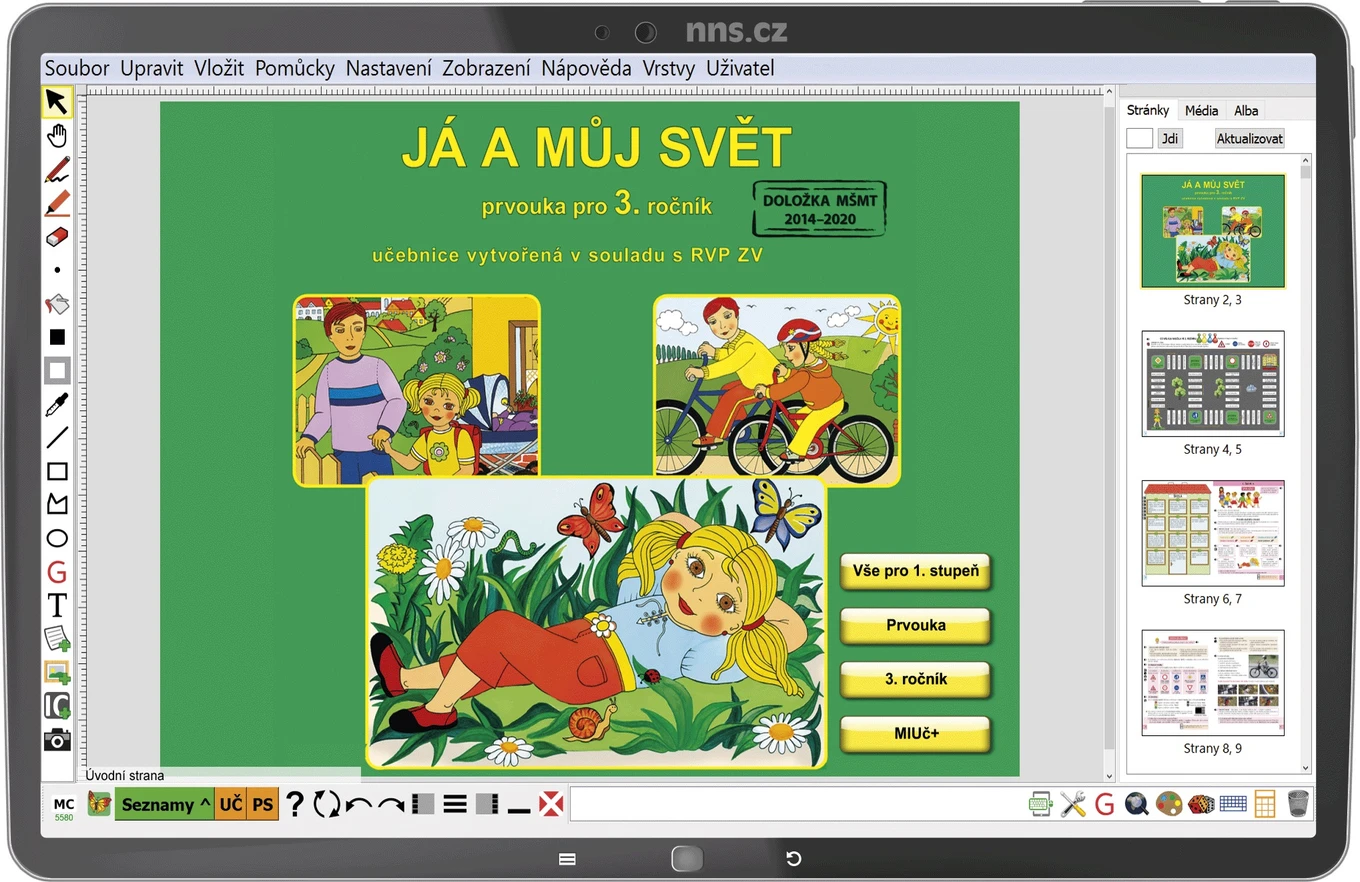Click the Vše pro 1. stupeň button

click(x=915, y=572)
